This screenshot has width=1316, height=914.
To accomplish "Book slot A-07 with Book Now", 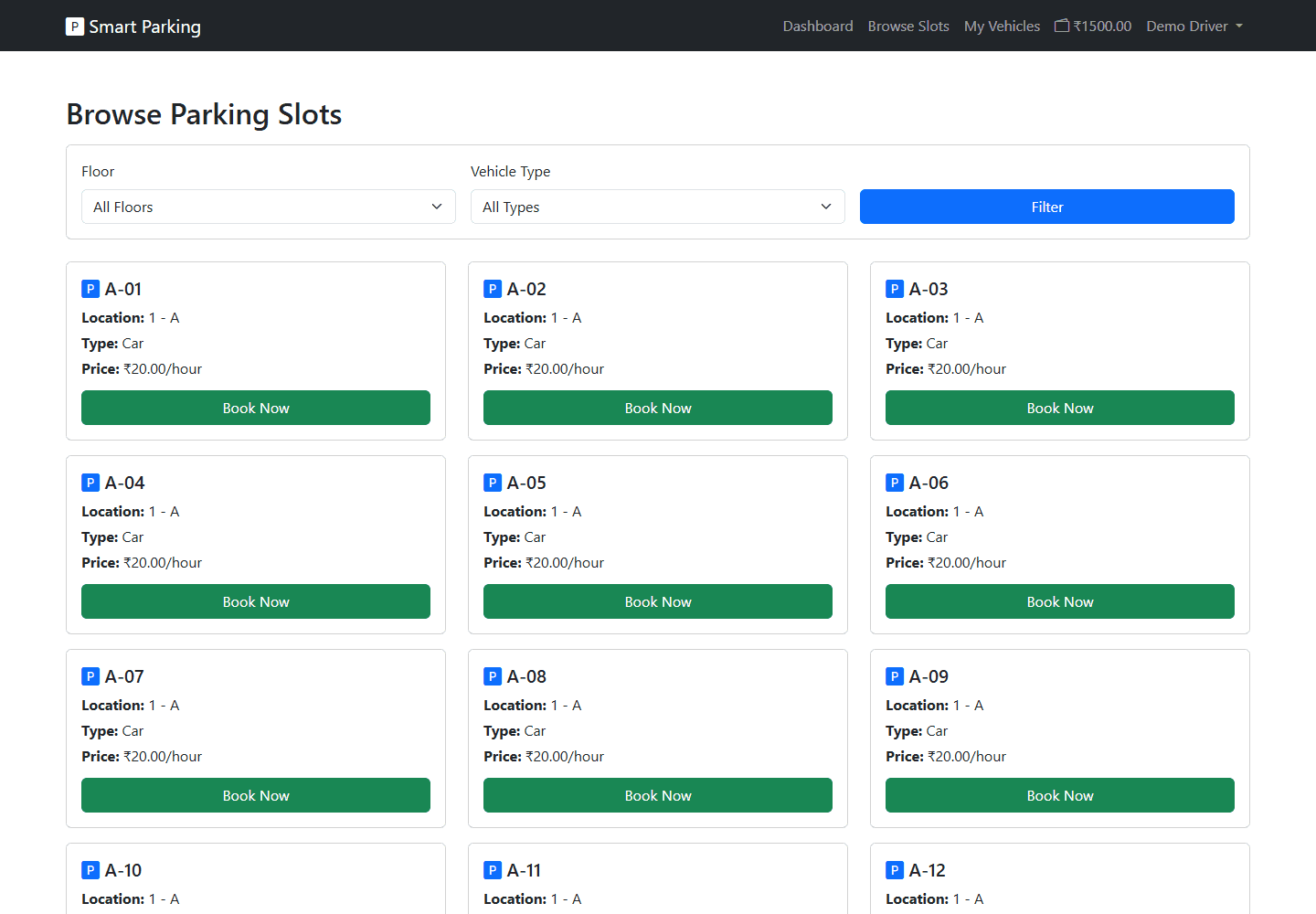I will pos(256,795).
